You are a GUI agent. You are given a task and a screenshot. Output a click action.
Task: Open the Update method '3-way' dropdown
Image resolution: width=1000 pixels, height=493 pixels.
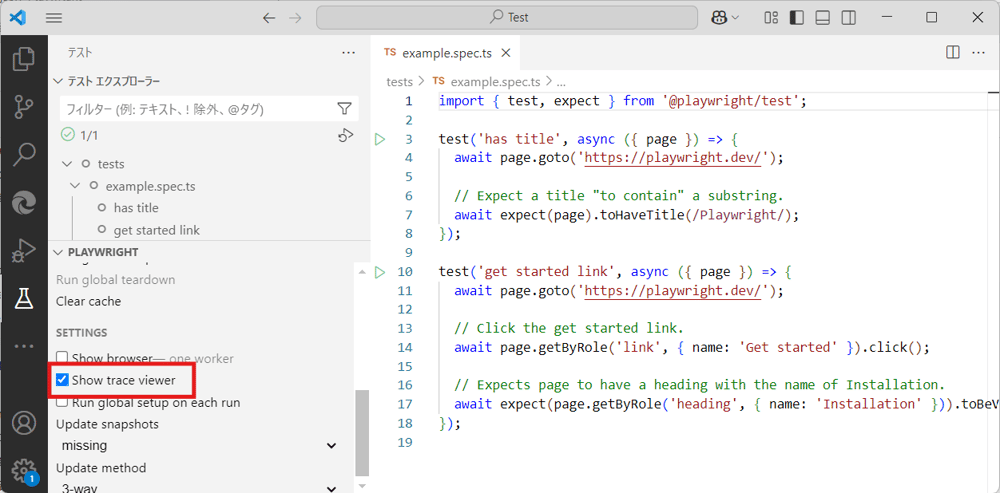198,487
